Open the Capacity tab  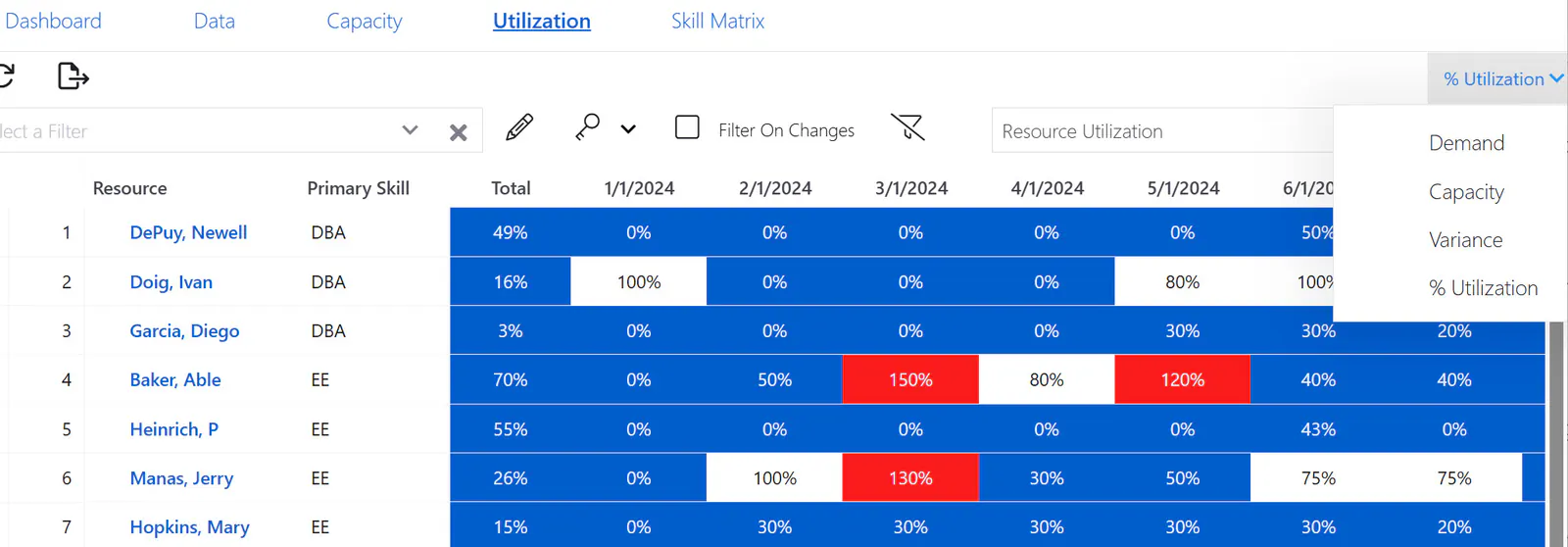[x=364, y=22]
